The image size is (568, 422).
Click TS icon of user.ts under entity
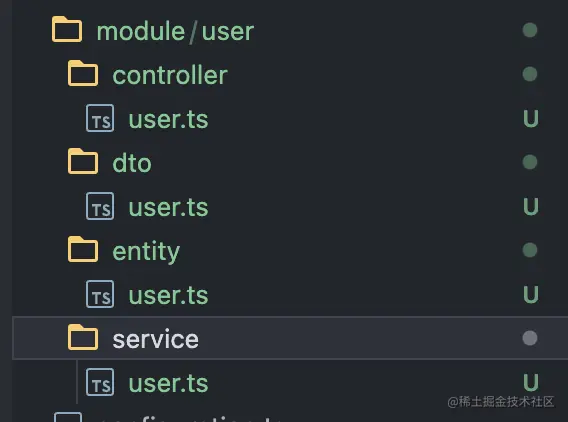tap(100, 294)
